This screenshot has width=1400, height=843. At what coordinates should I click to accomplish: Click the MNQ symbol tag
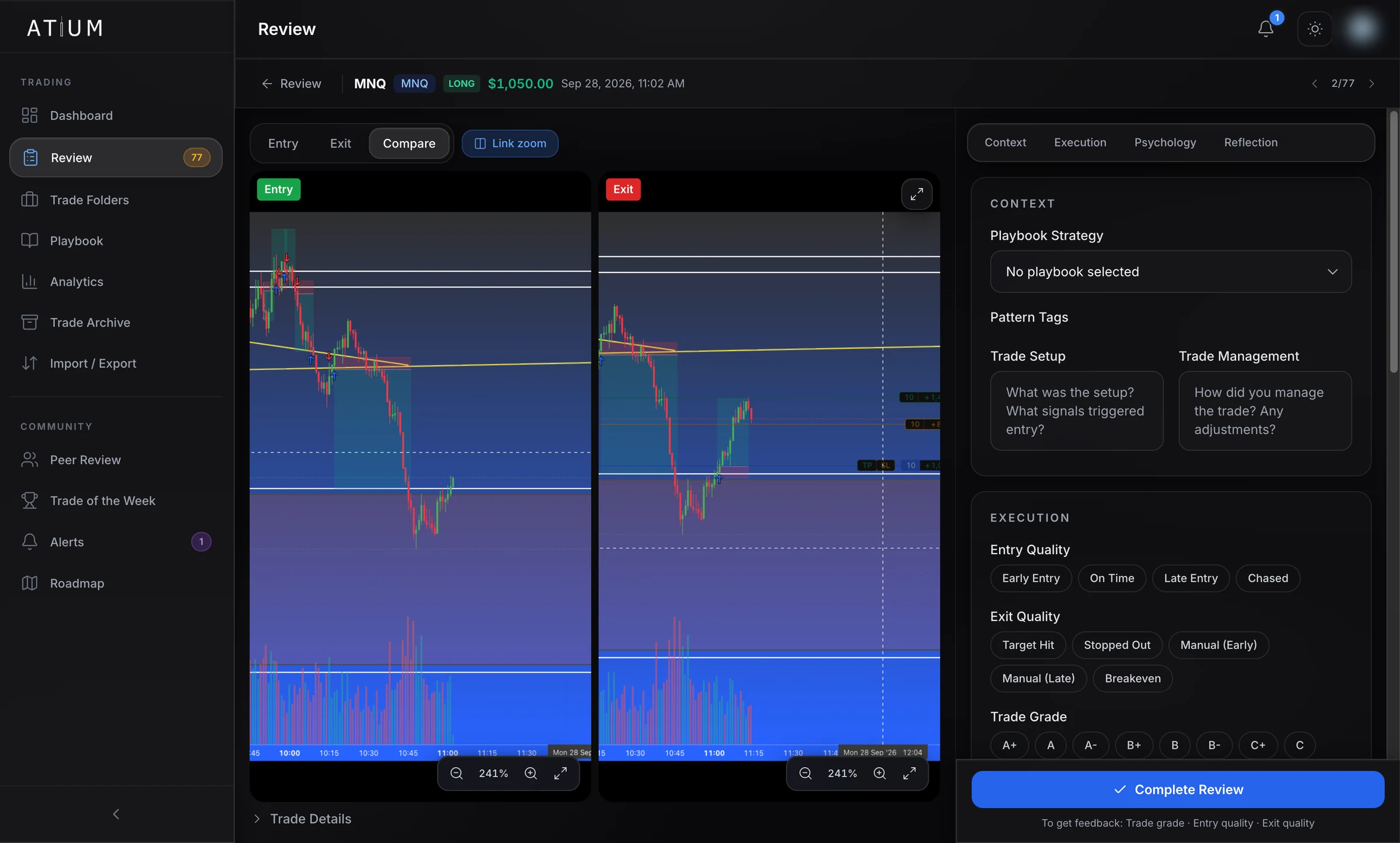coord(414,83)
